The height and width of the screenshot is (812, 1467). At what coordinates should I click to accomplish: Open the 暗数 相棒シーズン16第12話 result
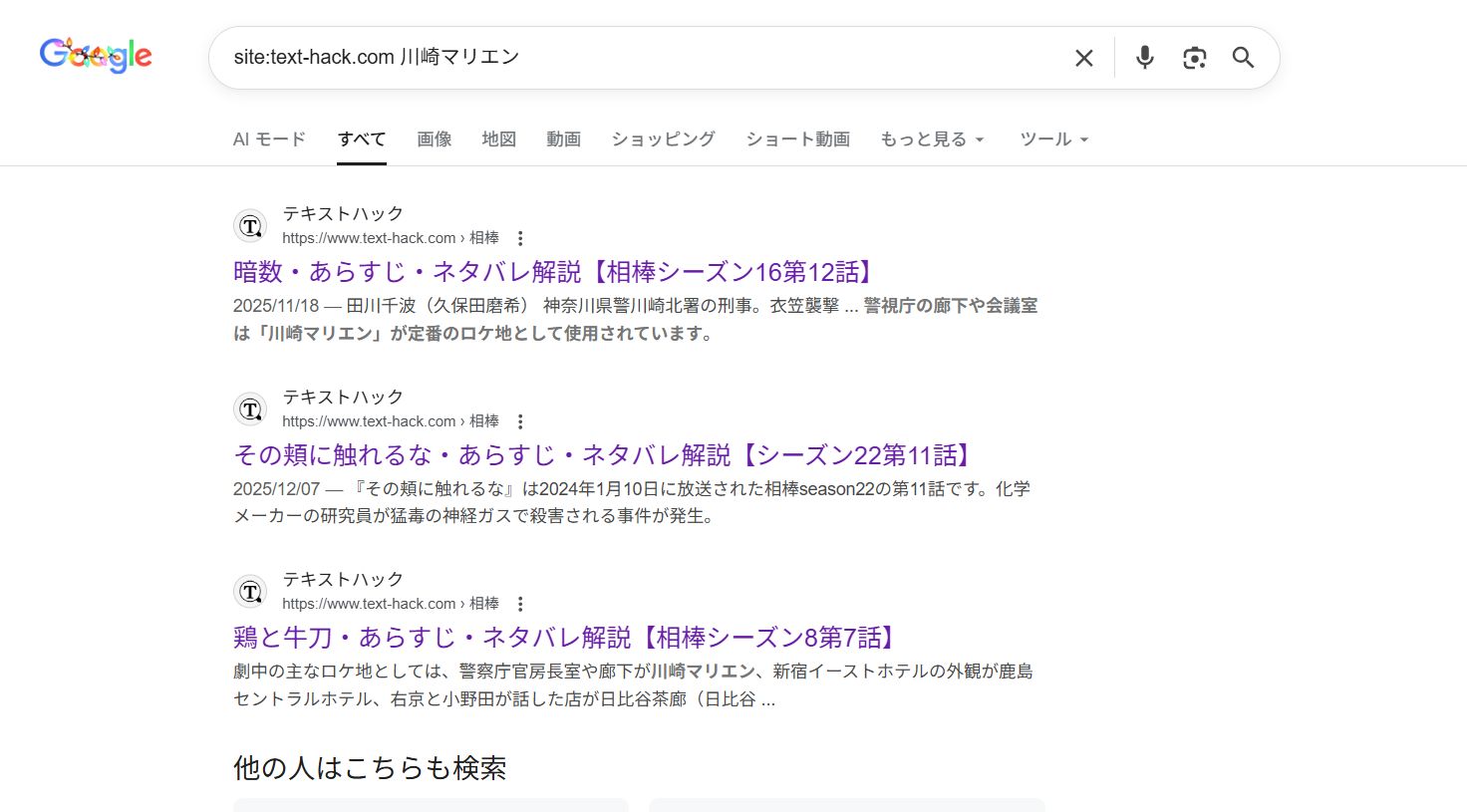pos(556,272)
